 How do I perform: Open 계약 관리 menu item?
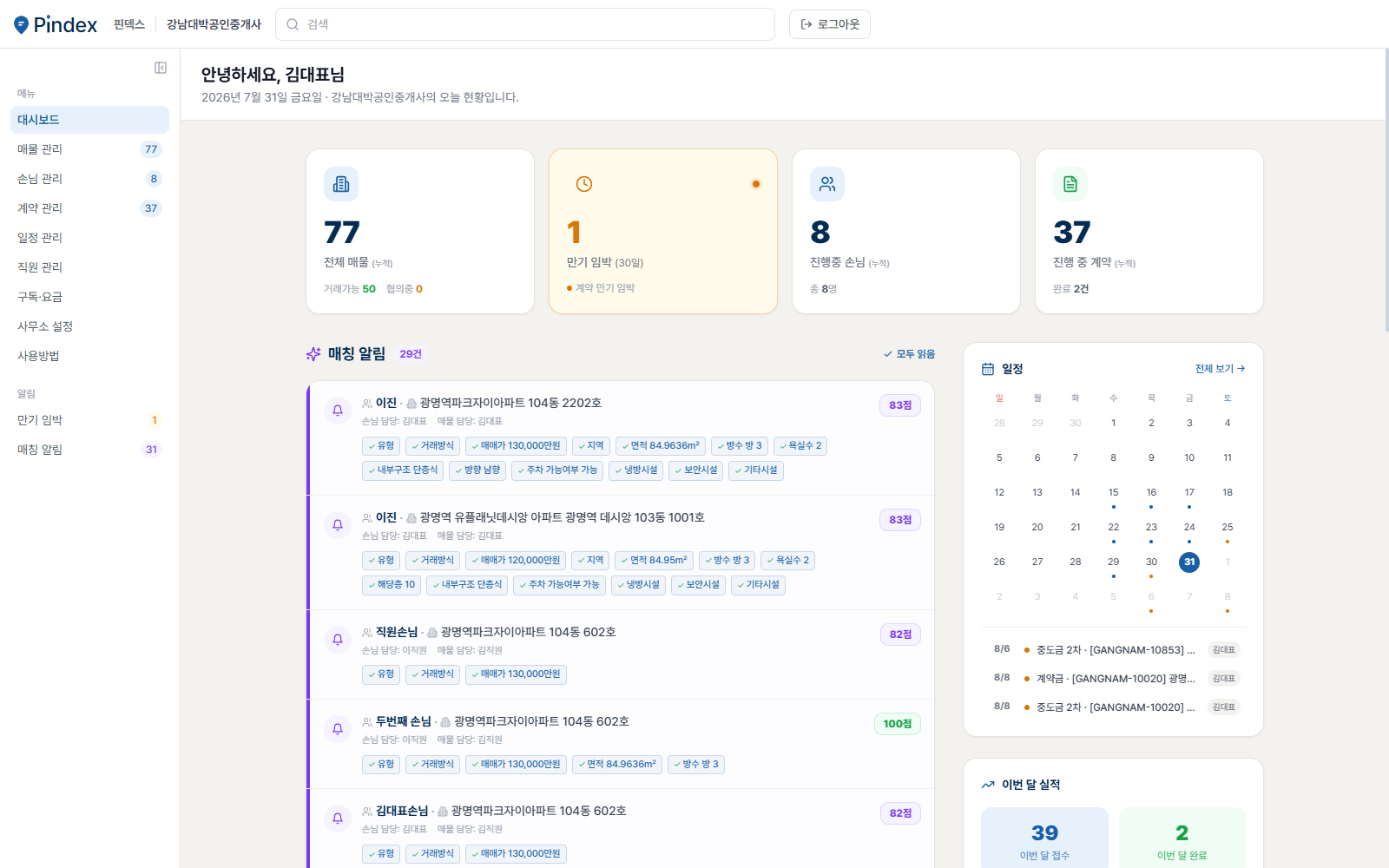tap(89, 208)
